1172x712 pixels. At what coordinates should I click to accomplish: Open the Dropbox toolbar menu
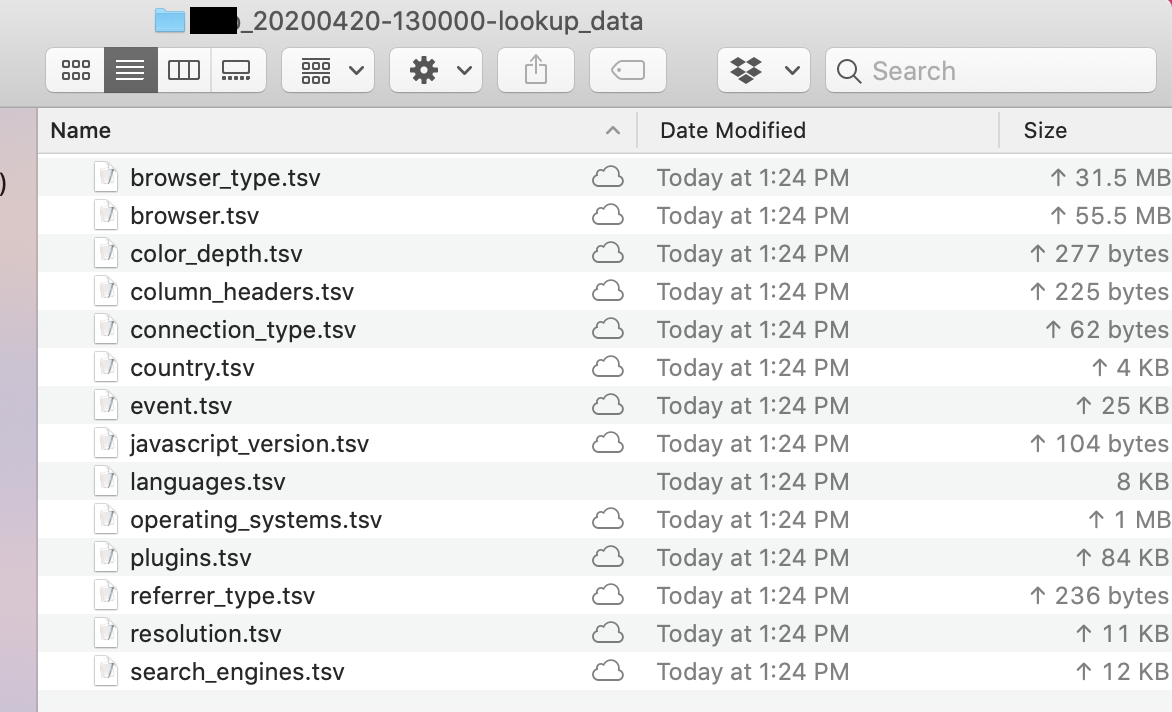[x=764, y=70]
